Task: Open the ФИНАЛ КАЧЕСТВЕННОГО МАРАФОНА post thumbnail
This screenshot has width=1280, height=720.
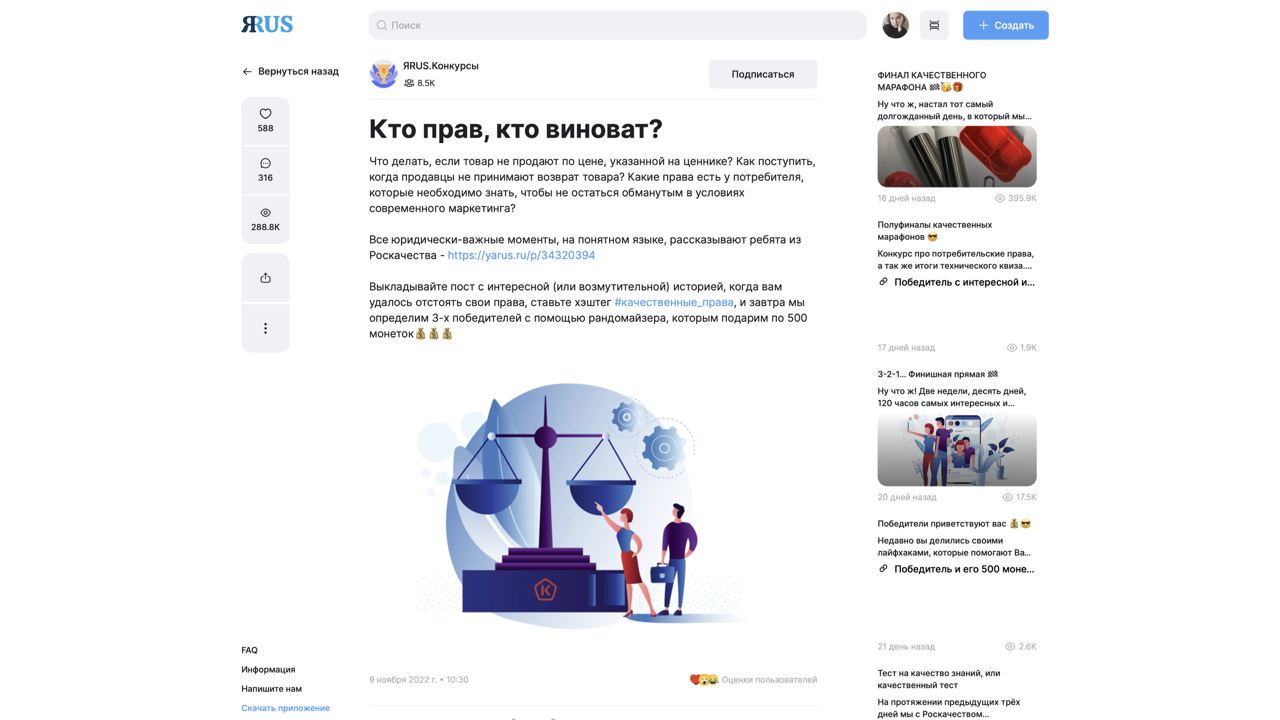Action: point(957,157)
